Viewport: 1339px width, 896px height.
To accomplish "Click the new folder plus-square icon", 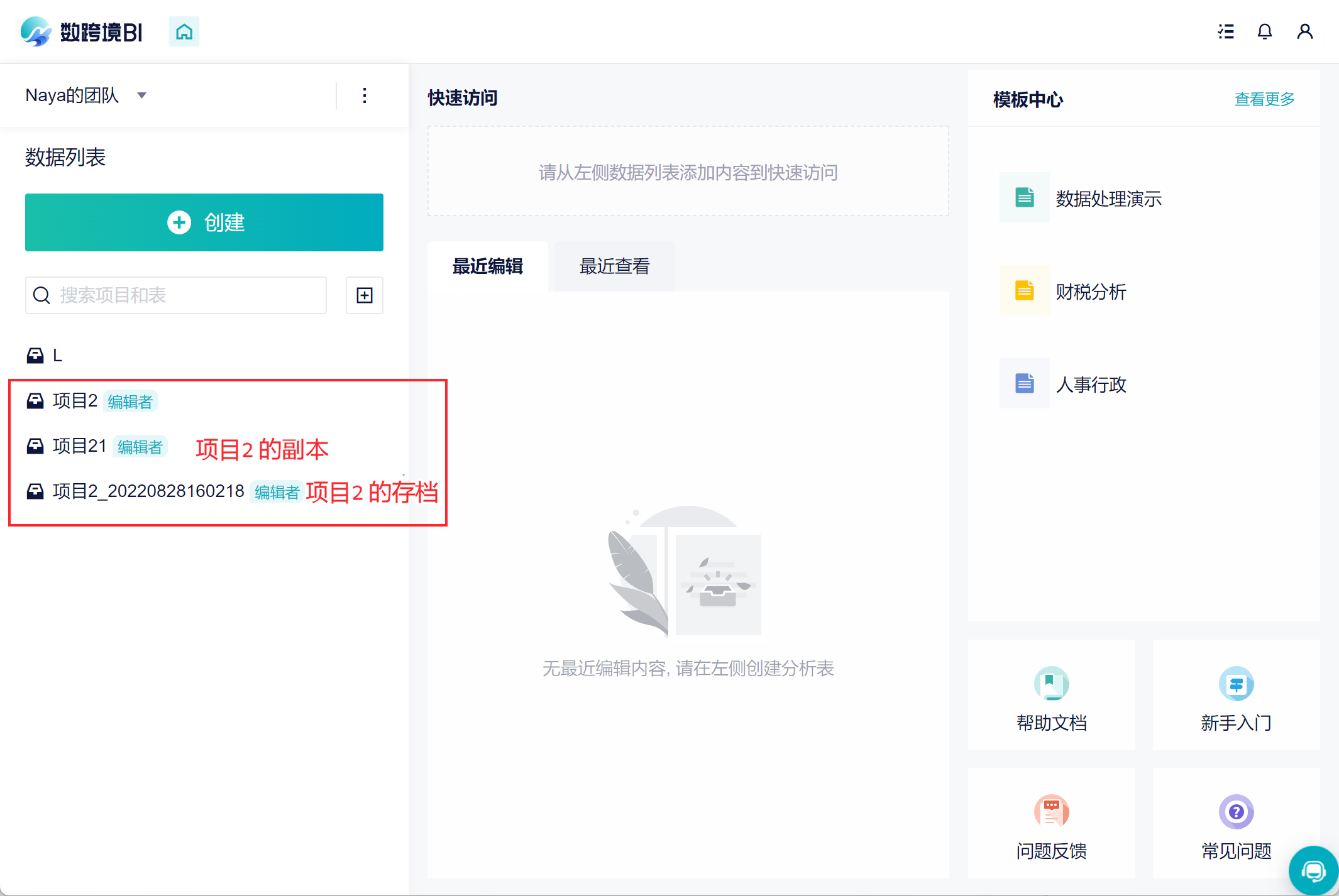I will pos(365,295).
